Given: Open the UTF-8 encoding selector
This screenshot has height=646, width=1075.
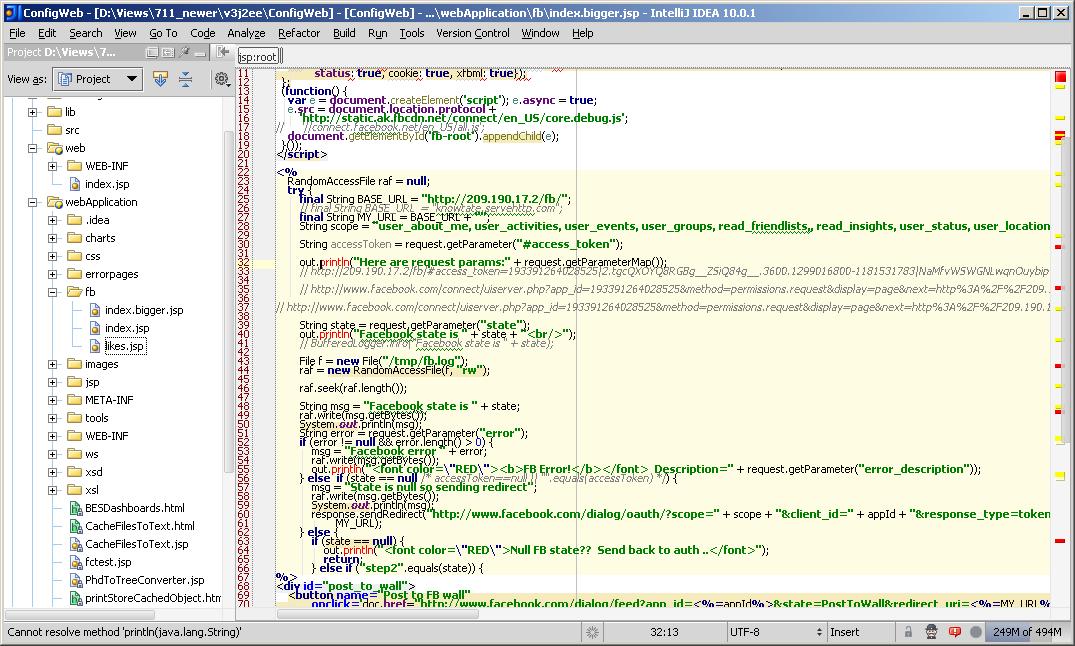Looking at the screenshot, I should (775, 632).
